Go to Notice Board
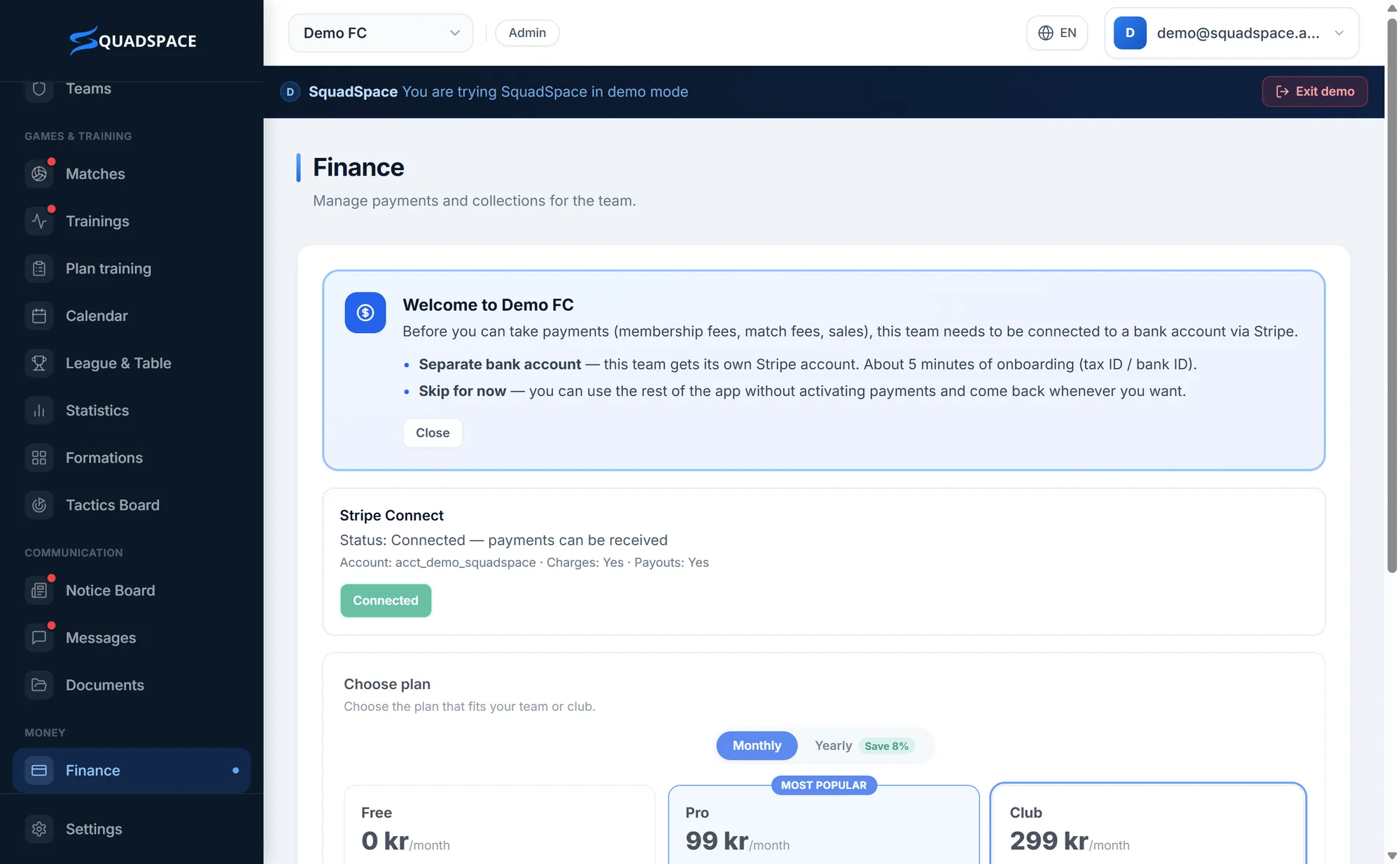 pyautogui.click(x=132, y=590)
